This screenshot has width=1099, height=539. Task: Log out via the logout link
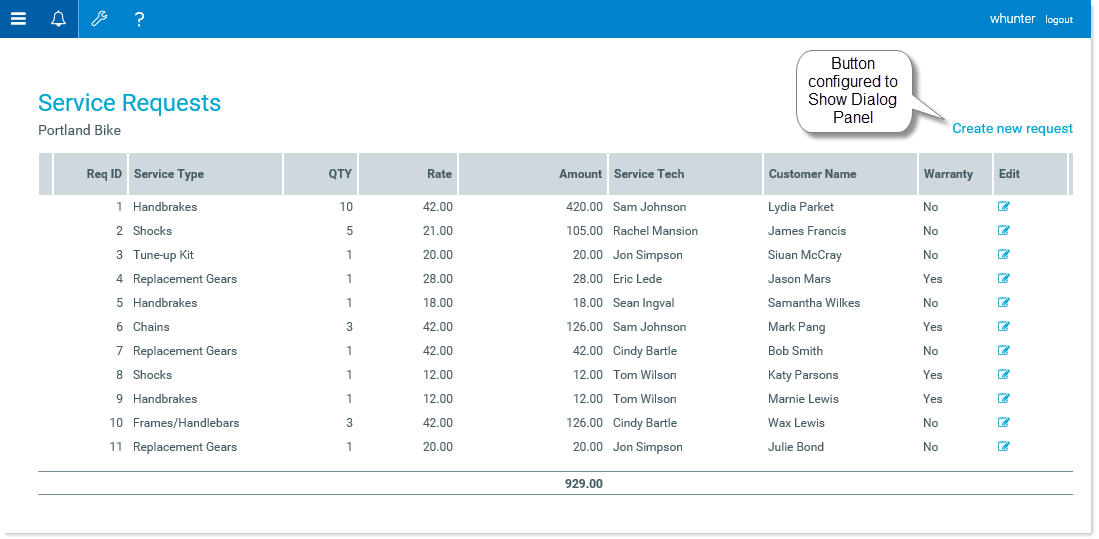(x=1059, y=20)
